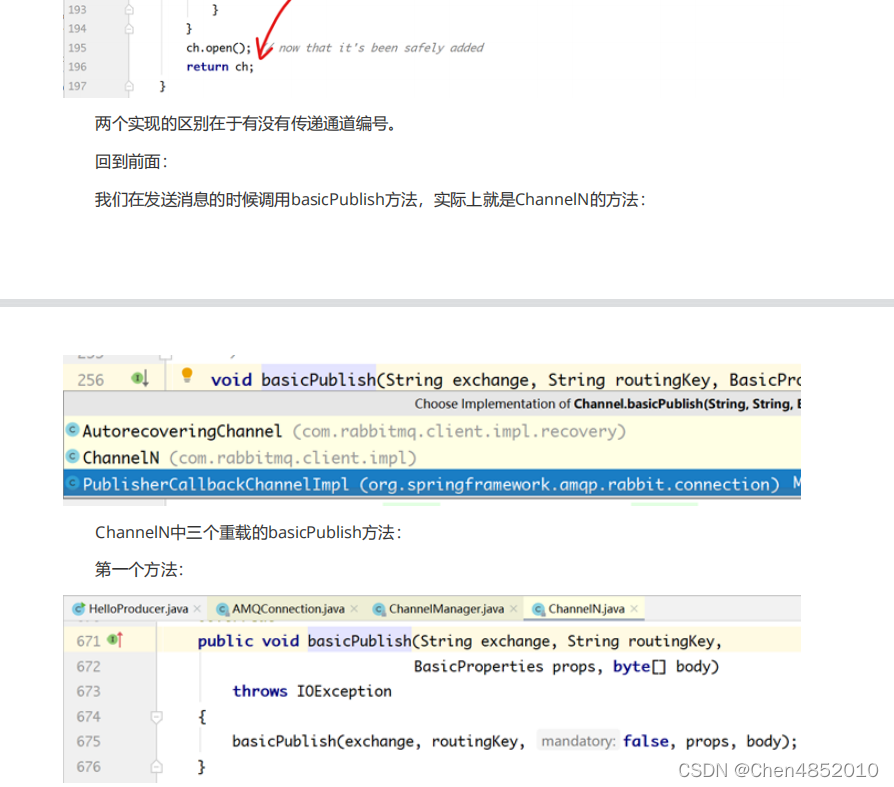Click the AMQConnection.java file icon
Screen dimensions: 894x787
click(x=222, y=609)
